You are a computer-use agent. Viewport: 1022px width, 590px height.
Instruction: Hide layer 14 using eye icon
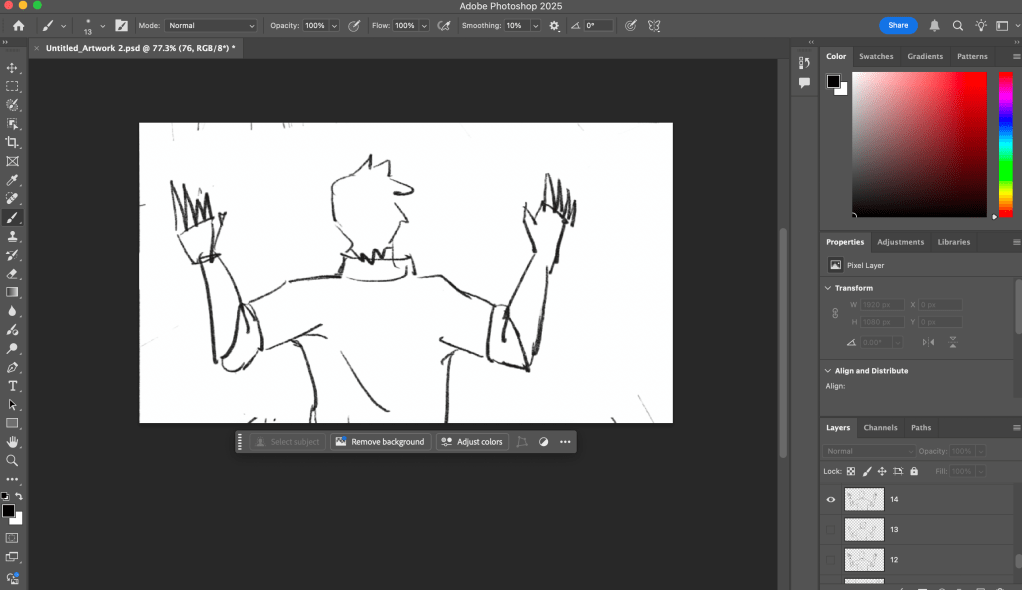coord(831,499)
